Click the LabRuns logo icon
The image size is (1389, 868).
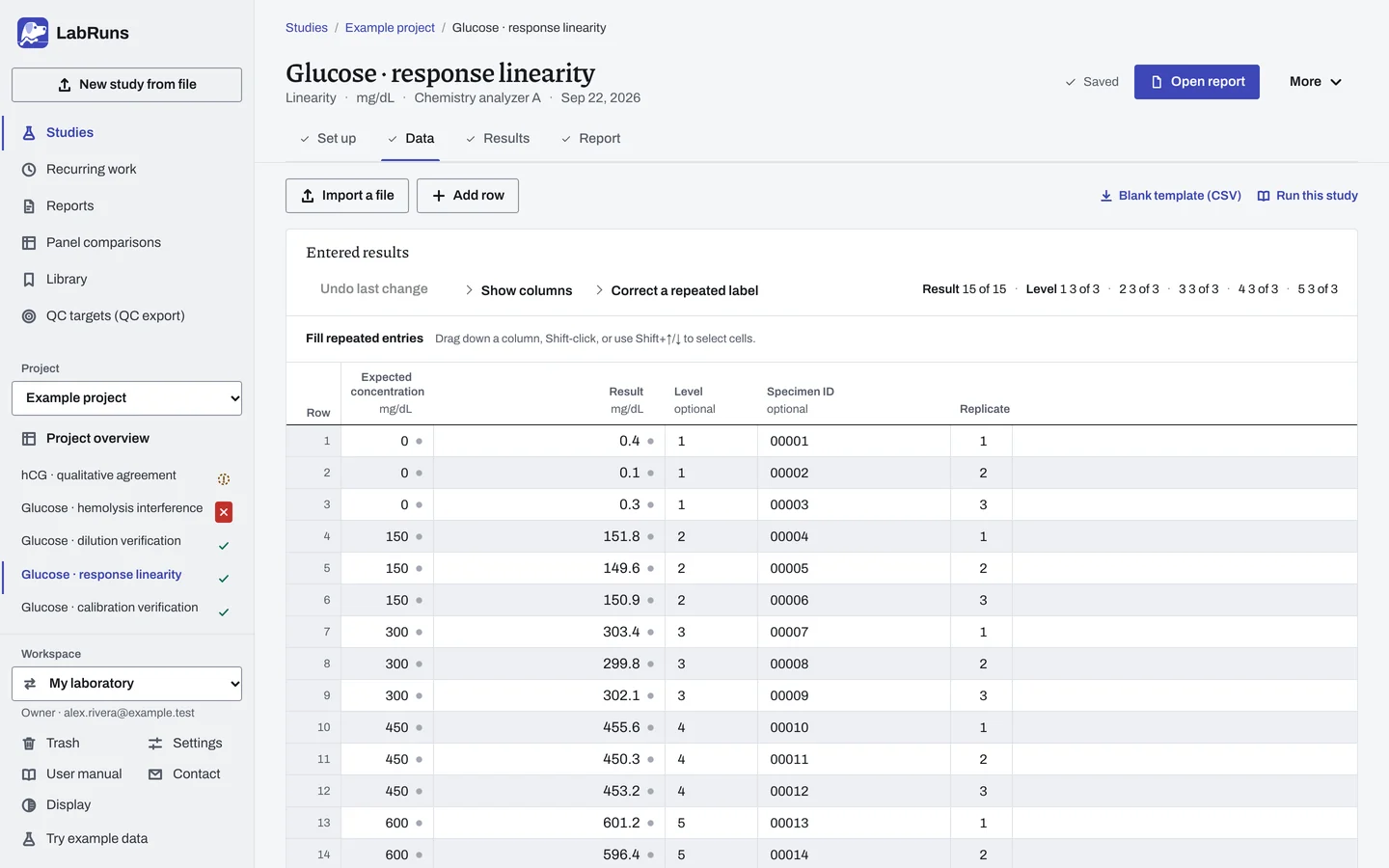pos(33,33)
